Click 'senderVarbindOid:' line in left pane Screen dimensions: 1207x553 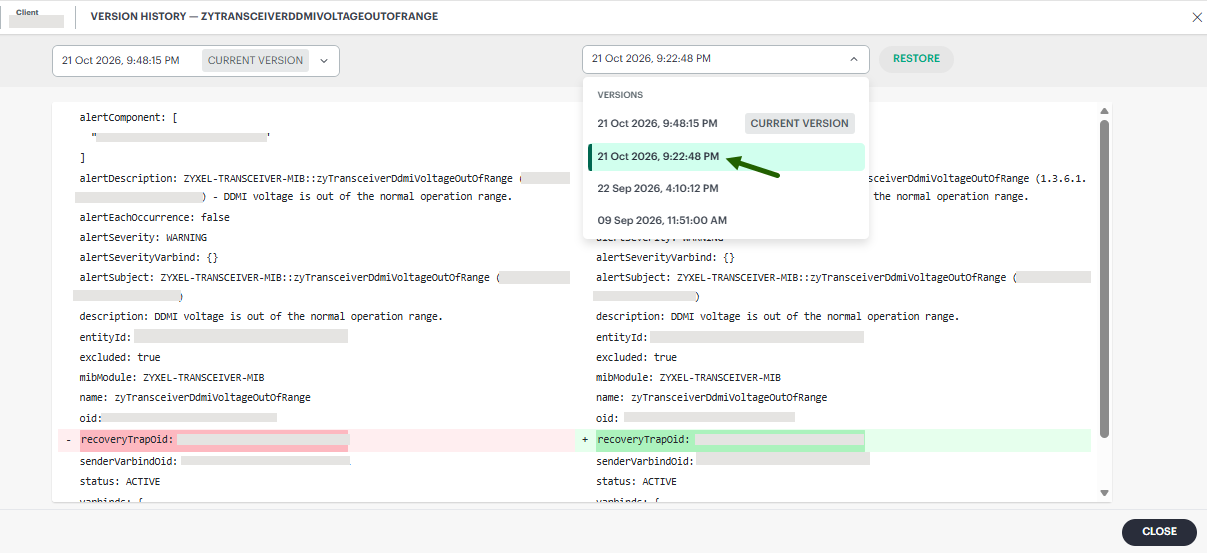215,462
